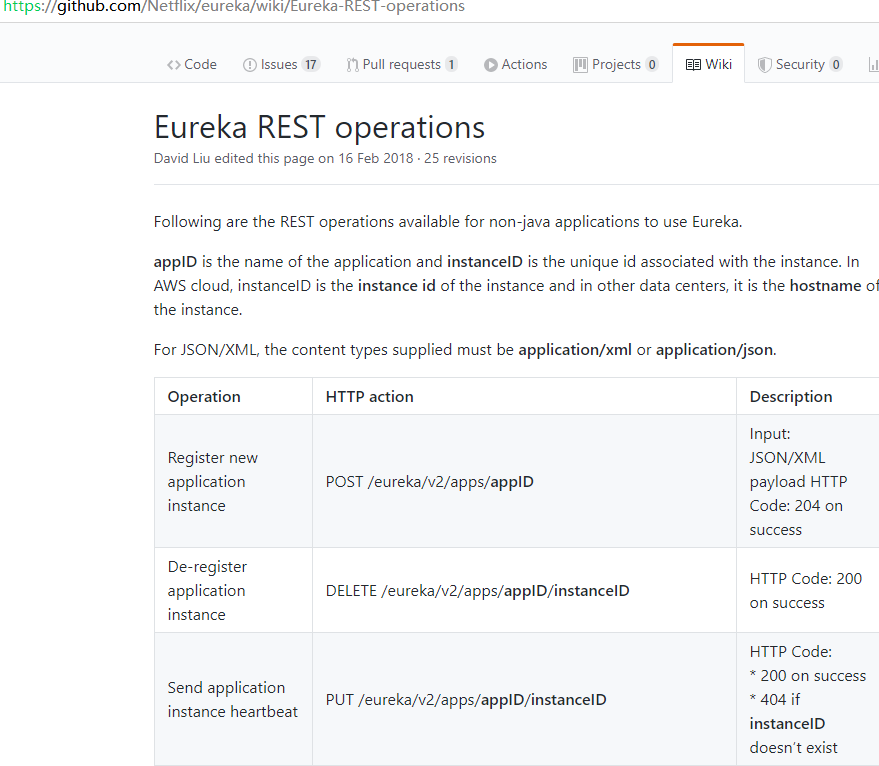
Task: Click the Pull requests branch icon
Action: tap(352, 65)
